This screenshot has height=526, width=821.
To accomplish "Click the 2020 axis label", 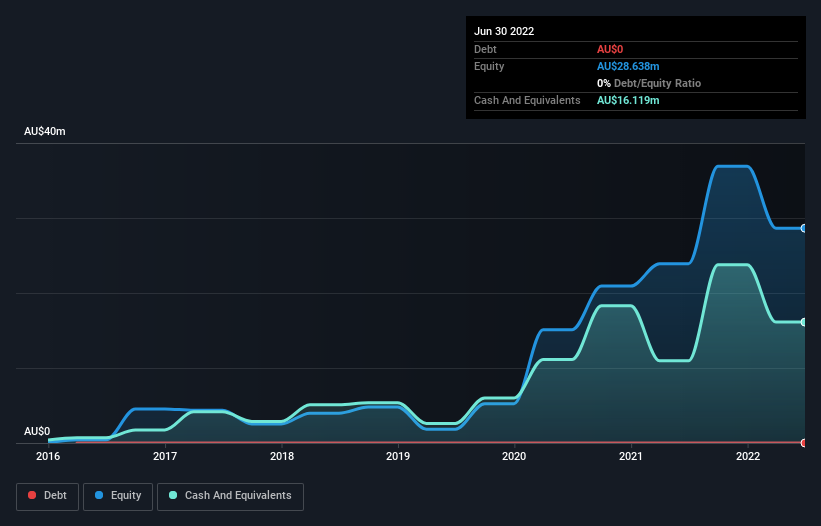I will (514, 456).
